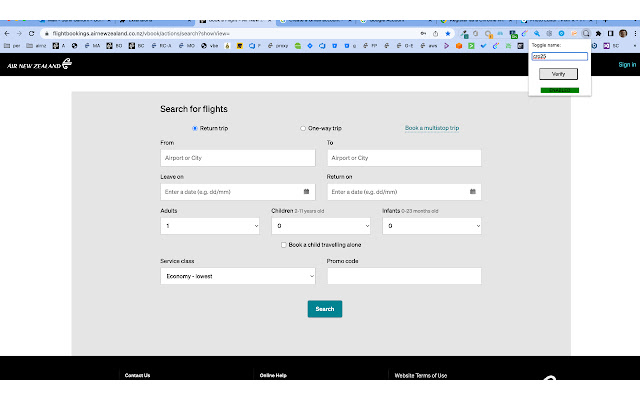Click the Toggle name input field
Screen dimensions: 640x400
point(560,56)
